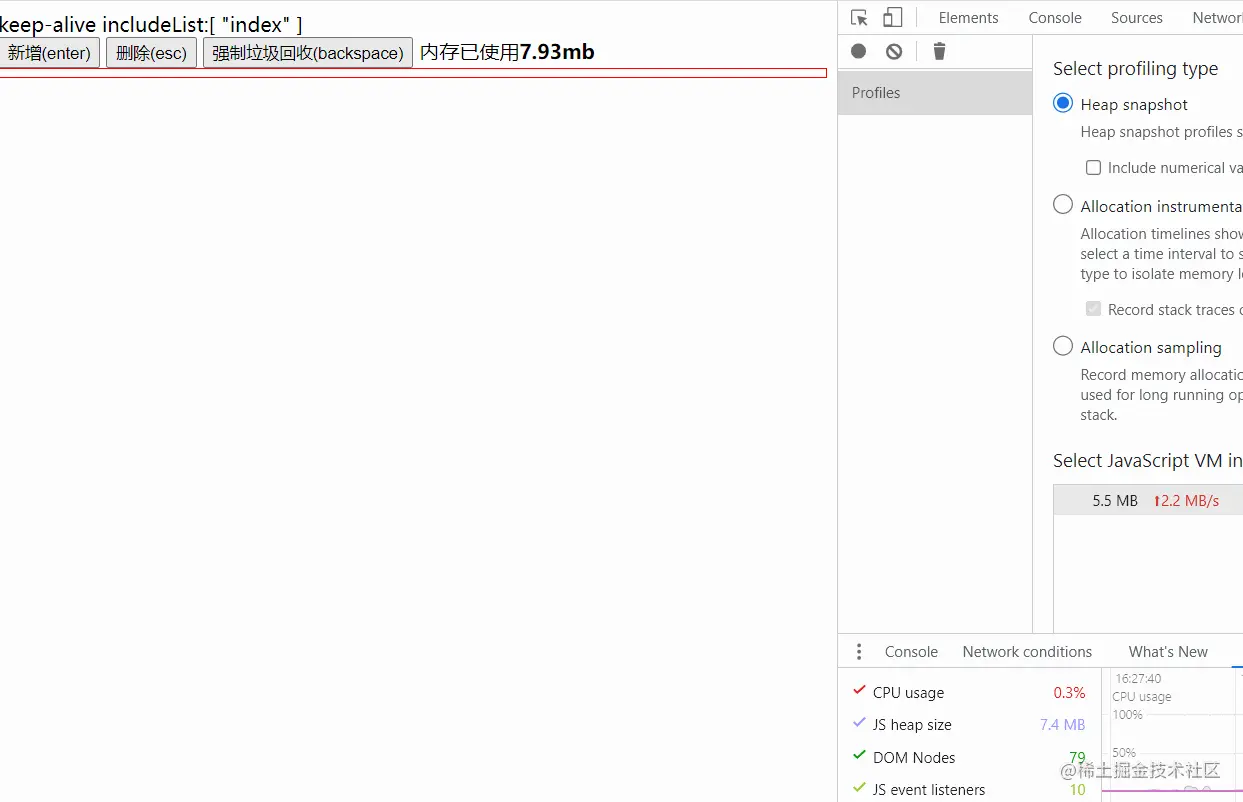Open the drawer three-dot menu
Screen dimensions: 1243x802
pyautogui.click(x=859, y=652)
